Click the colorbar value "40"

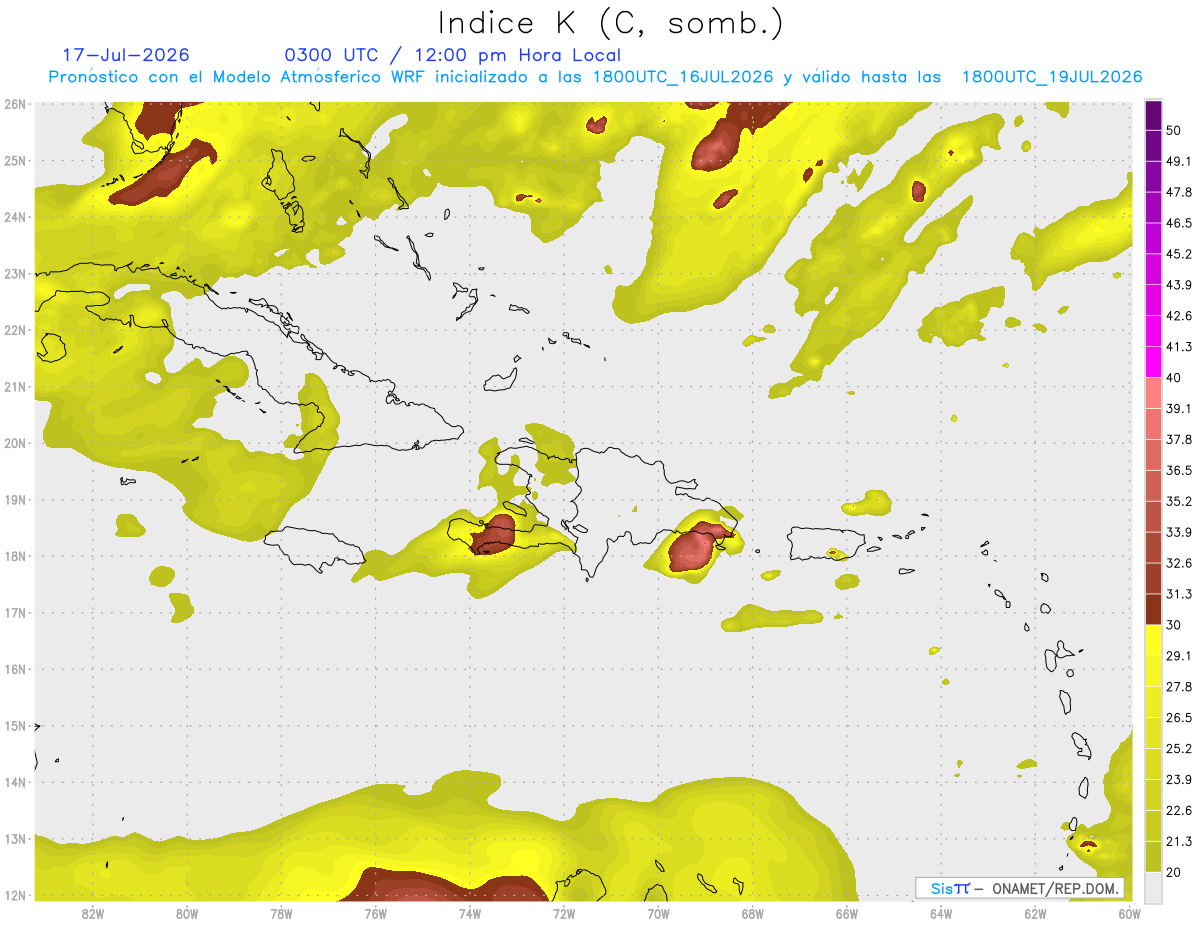pos(1174,377)
